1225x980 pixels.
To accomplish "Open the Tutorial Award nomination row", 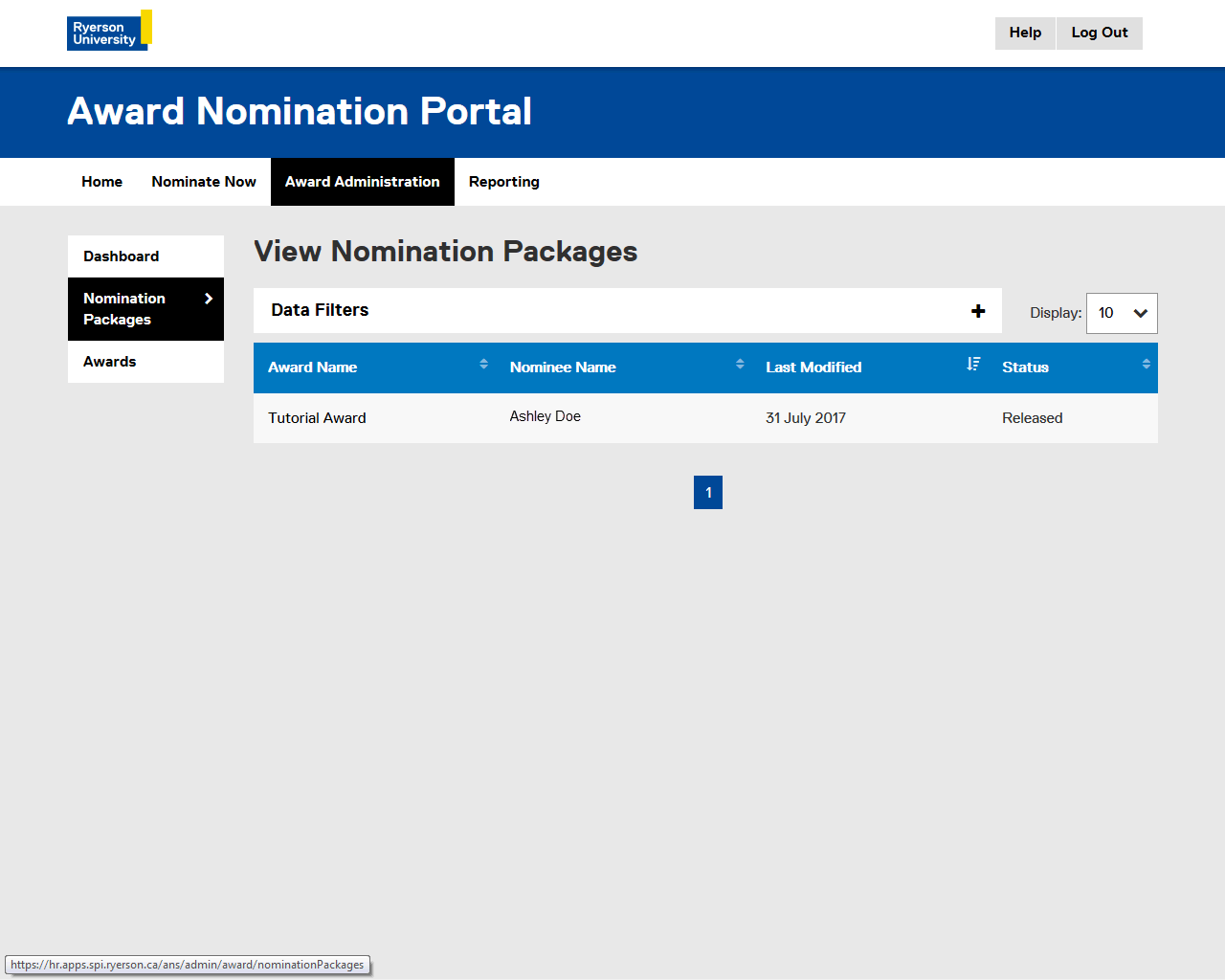I will pyautogui.click(x=317, y=418).
